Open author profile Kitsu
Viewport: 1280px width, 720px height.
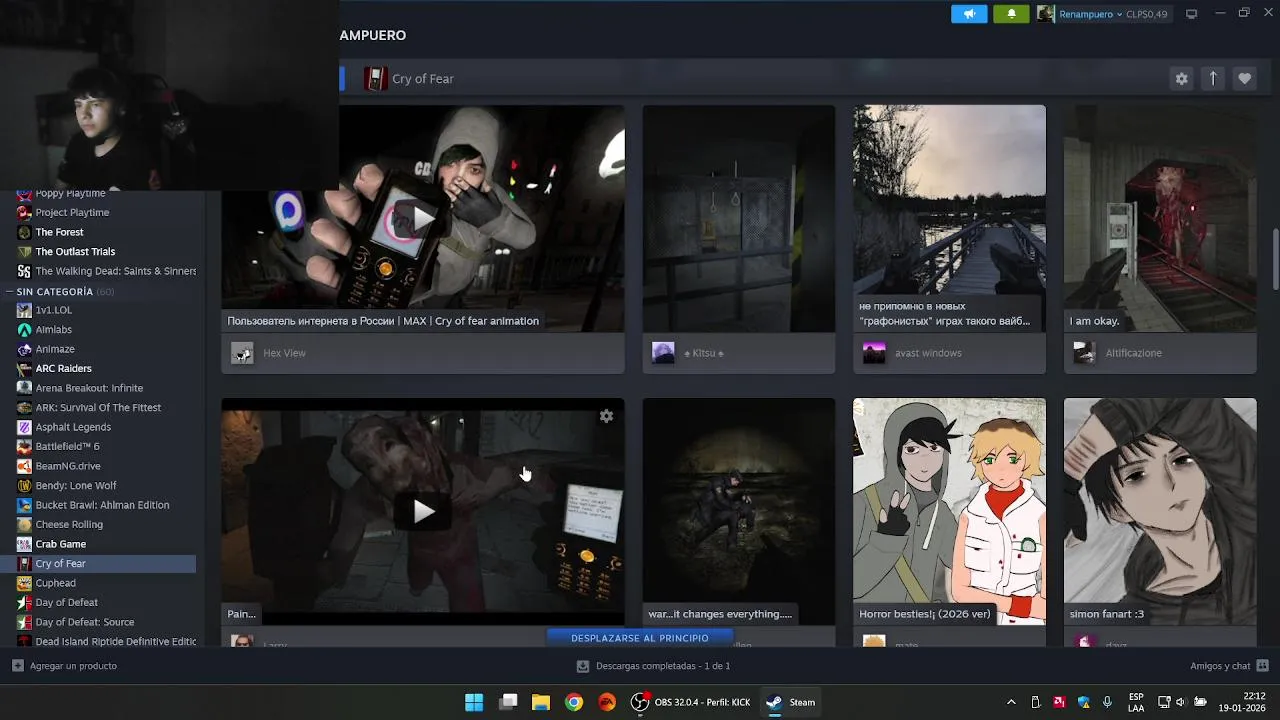[703, 353]
